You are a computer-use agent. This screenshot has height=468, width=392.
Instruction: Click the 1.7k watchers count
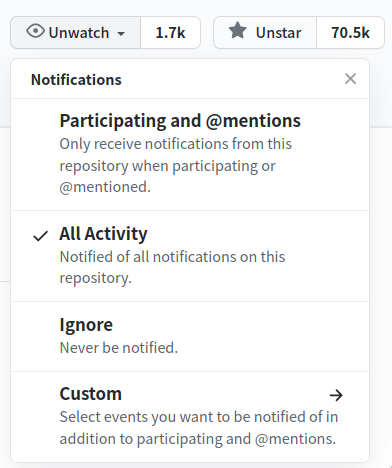coord(170,33)
